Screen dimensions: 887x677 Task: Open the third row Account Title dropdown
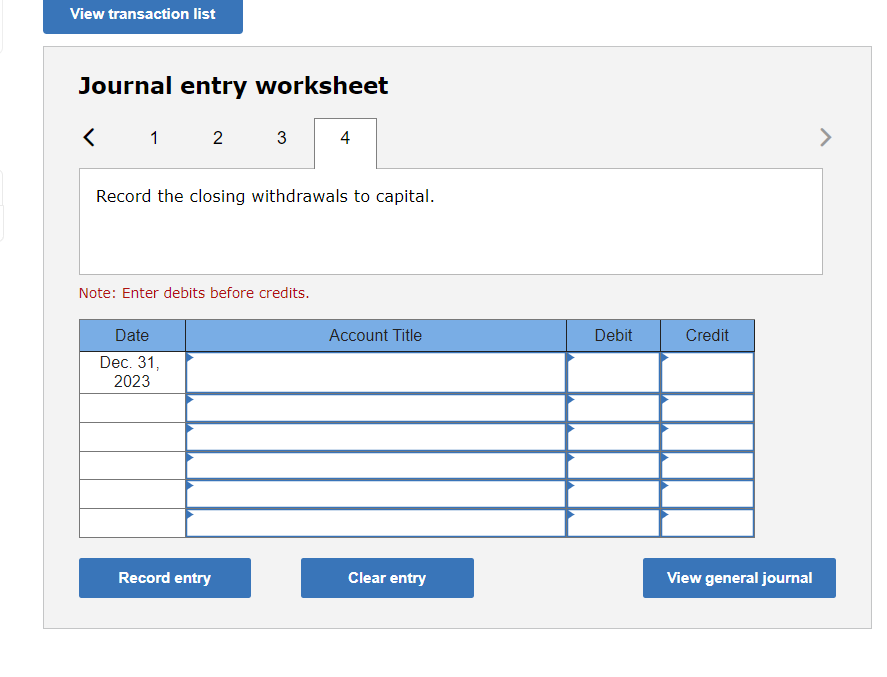point(188,428)
